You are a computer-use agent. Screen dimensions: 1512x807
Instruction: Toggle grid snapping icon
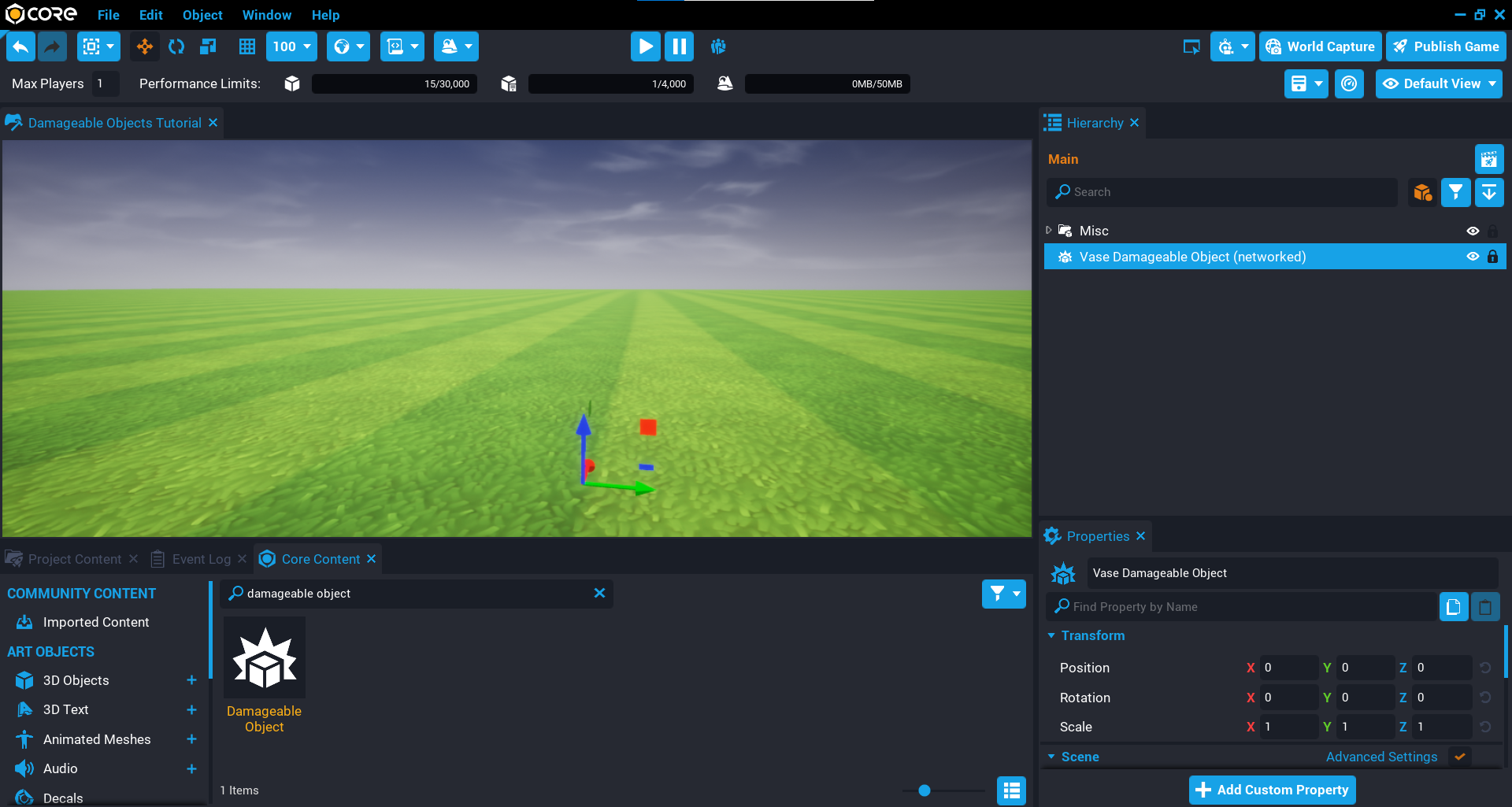(x=247, y=46)
